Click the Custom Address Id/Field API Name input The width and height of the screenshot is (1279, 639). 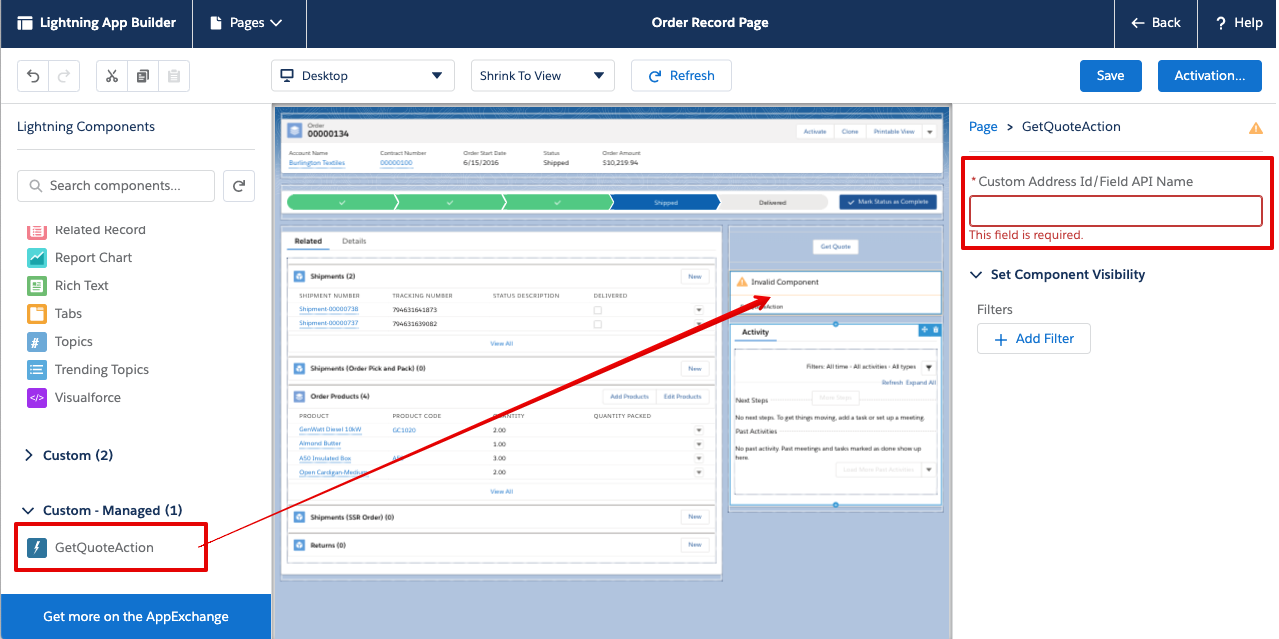pos(1116,211)
